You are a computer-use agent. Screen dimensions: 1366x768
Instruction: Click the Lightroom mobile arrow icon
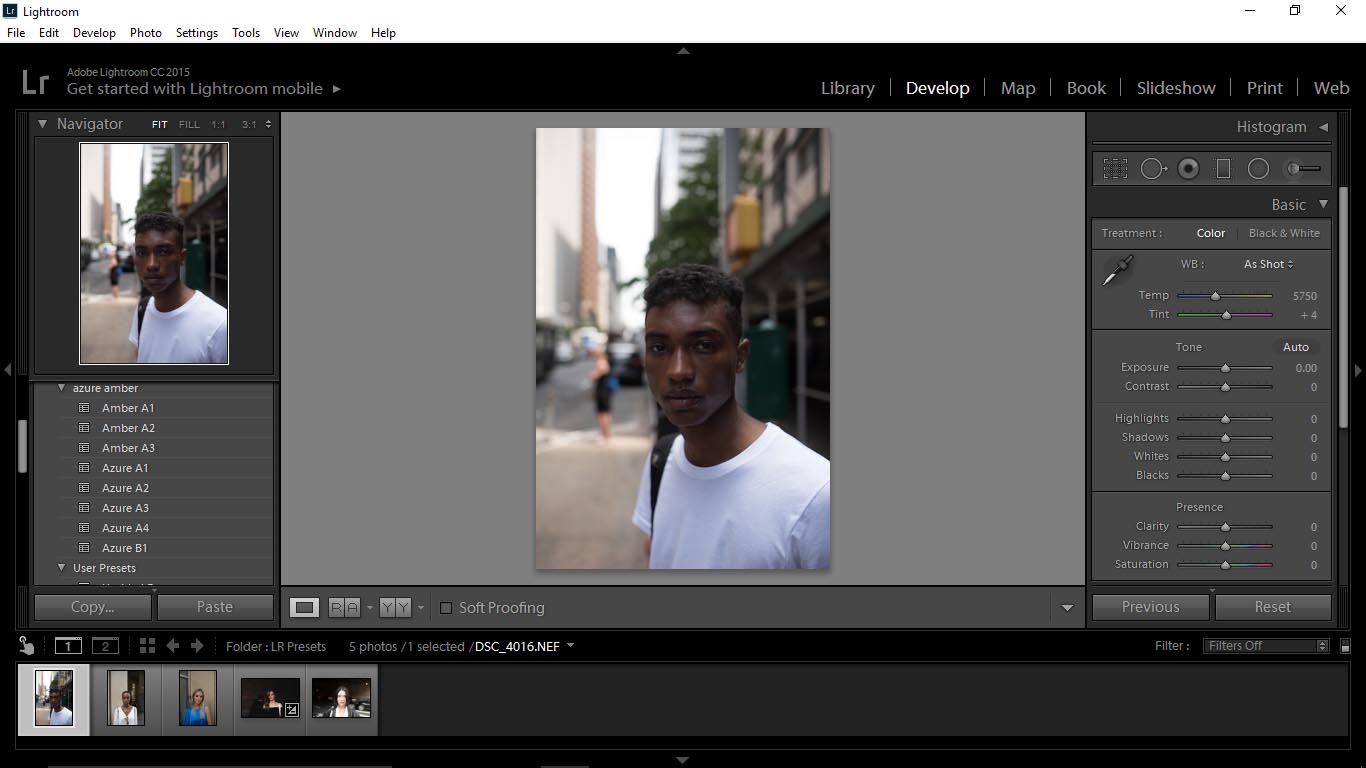click(336, 89)
